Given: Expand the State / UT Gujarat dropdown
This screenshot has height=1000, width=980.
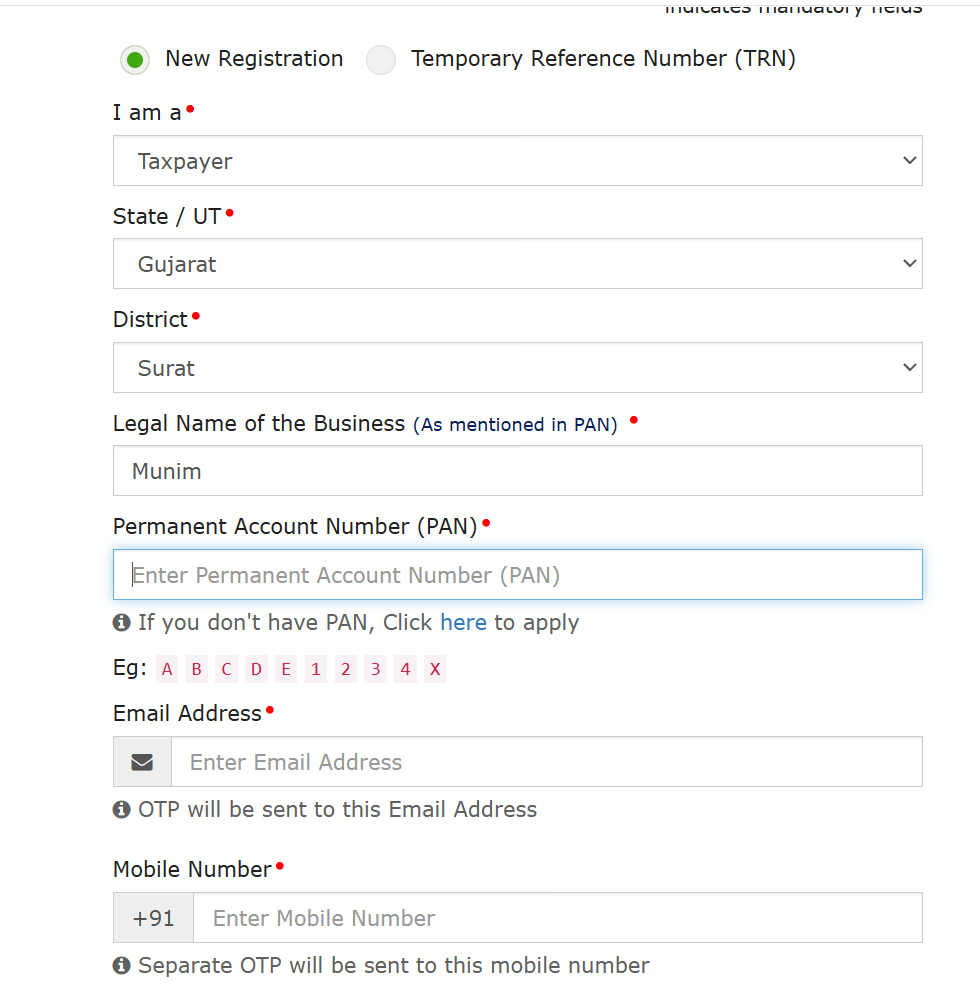Looking at the screenshot, I should point(517,264).
